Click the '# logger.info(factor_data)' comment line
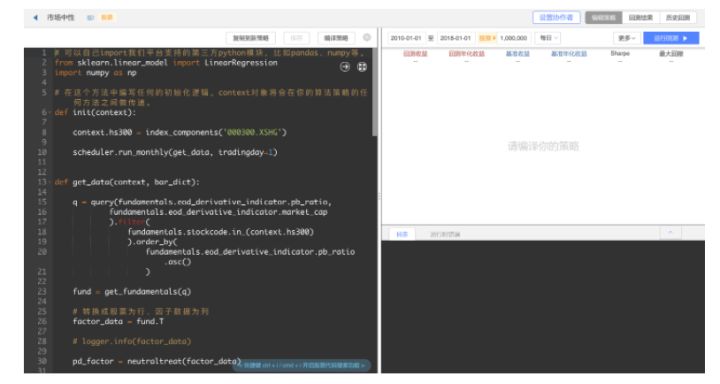This screenshot has height=384, width=720. [x=132, y=341]
